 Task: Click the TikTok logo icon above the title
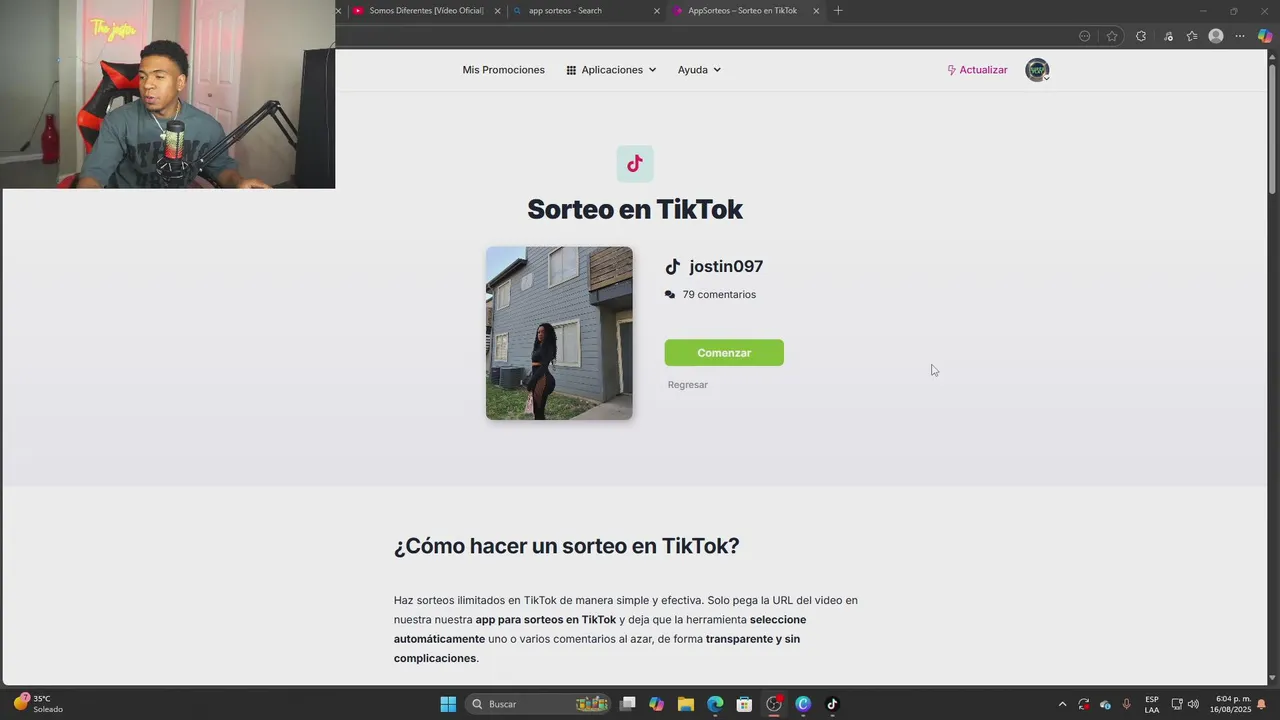click(x=635, y=164)
